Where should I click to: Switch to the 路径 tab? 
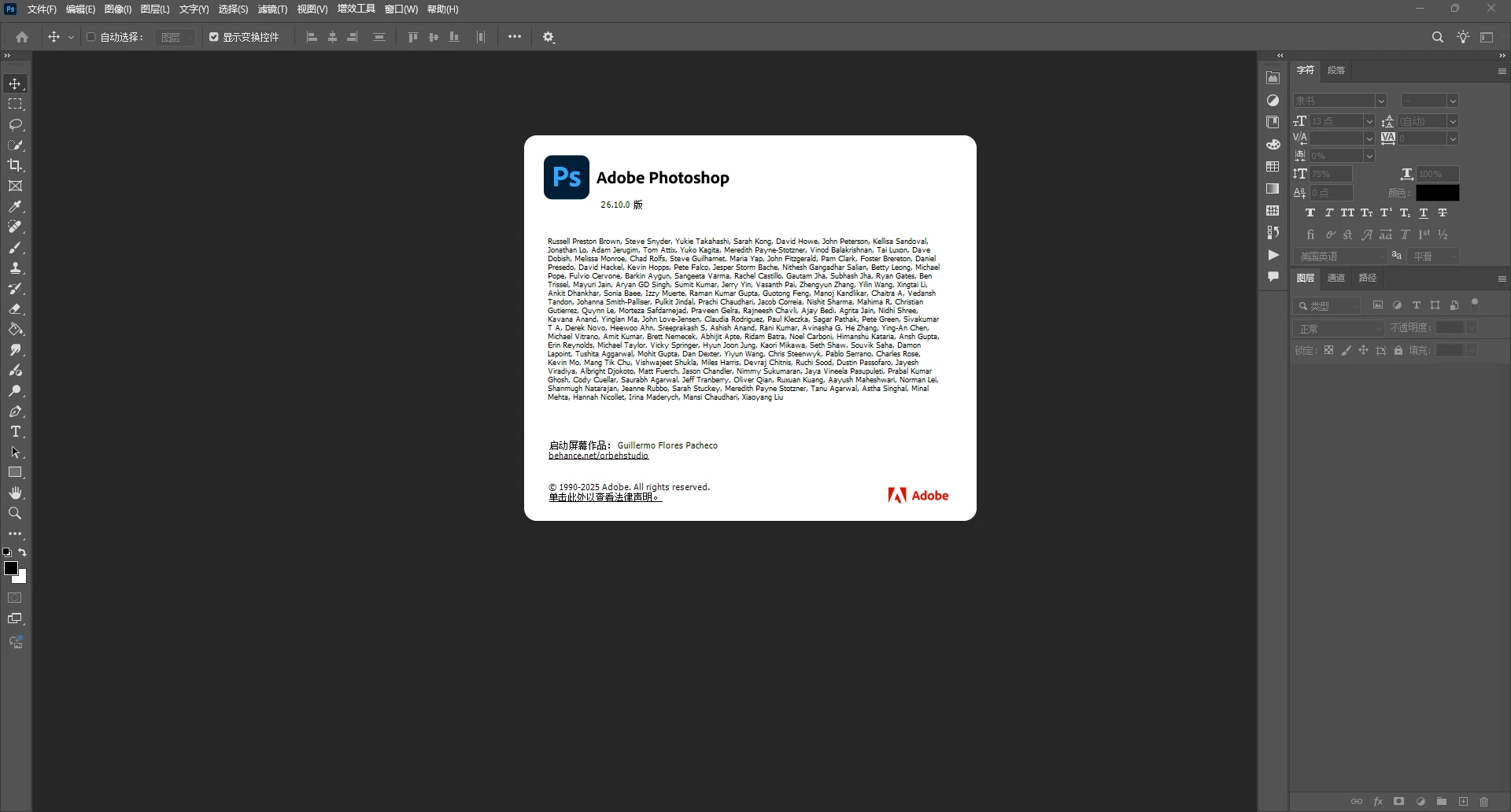pos(1368,278)
